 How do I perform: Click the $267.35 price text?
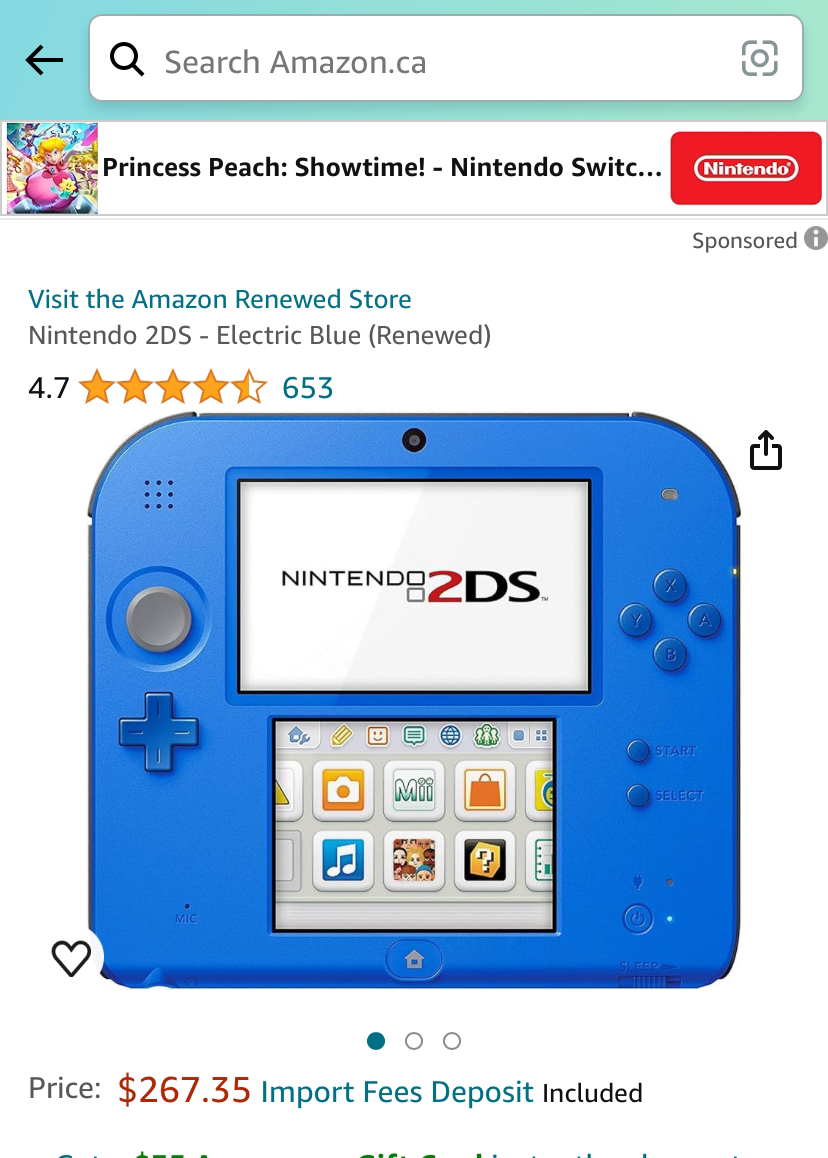[184, 1090]
